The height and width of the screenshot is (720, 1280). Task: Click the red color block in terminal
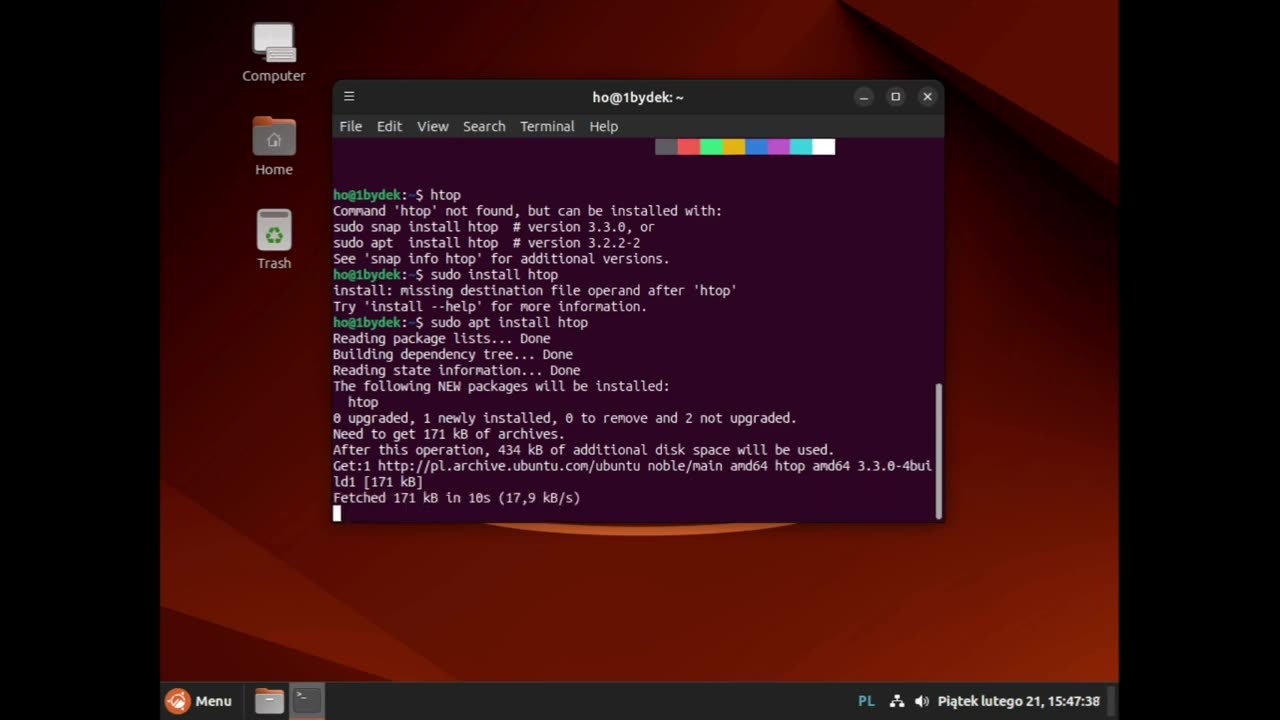[x=689, y=147]
